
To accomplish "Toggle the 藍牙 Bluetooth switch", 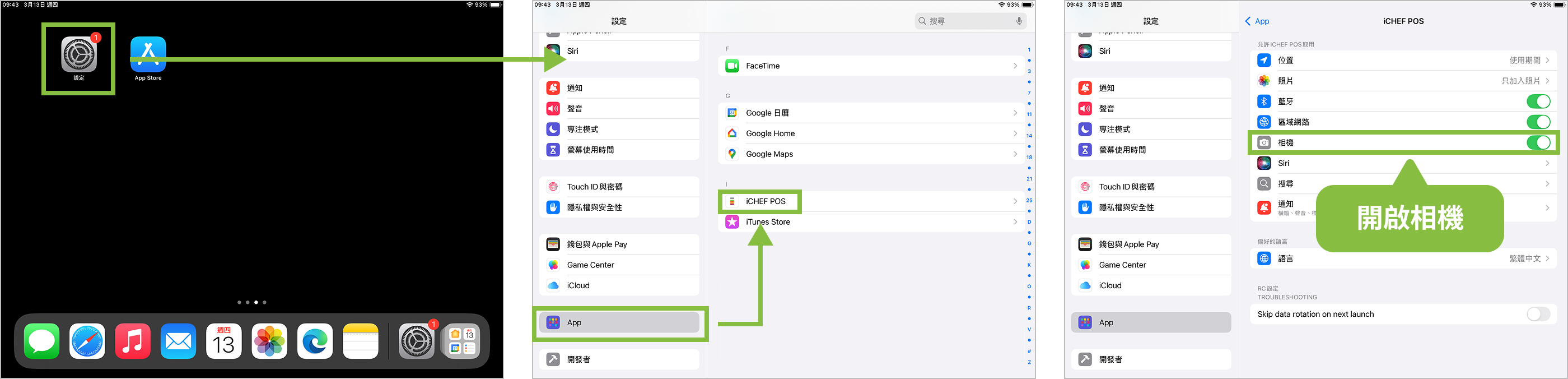I will [x=1538, y=101].
